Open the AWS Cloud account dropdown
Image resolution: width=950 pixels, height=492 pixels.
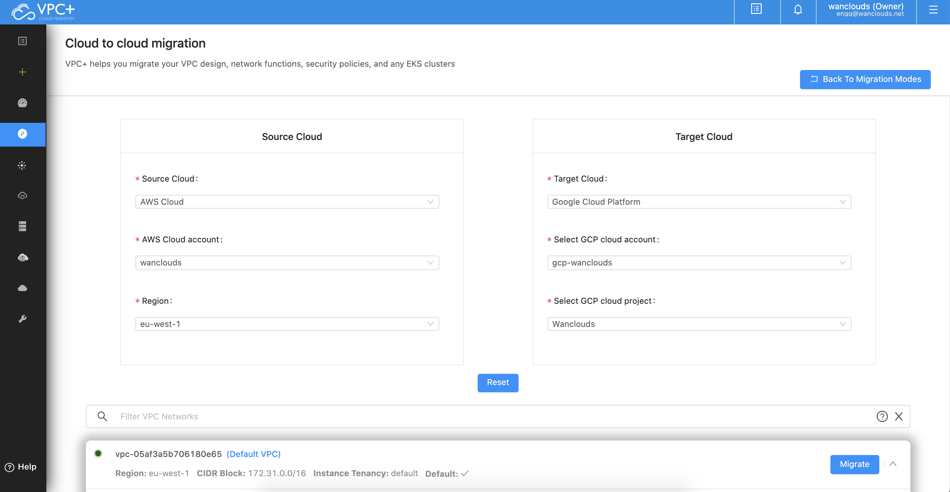[x=287, y=263]
